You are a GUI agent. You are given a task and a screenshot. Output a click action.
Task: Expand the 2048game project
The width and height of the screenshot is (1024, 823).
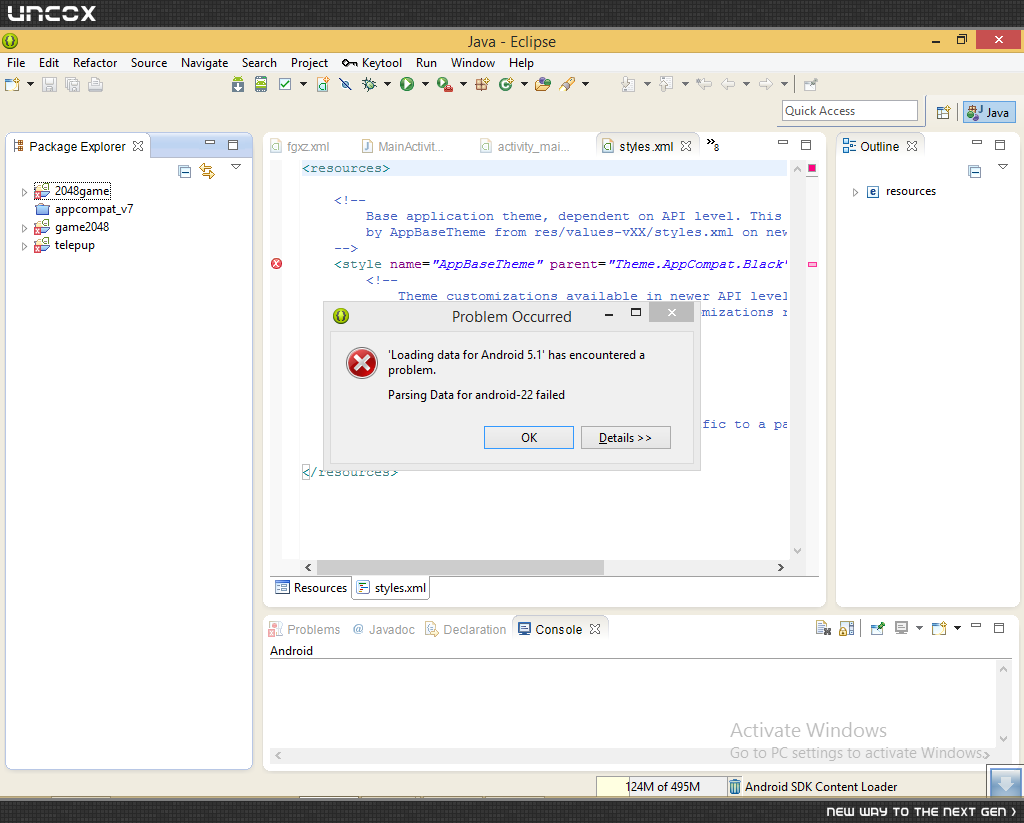coord(24,192)
